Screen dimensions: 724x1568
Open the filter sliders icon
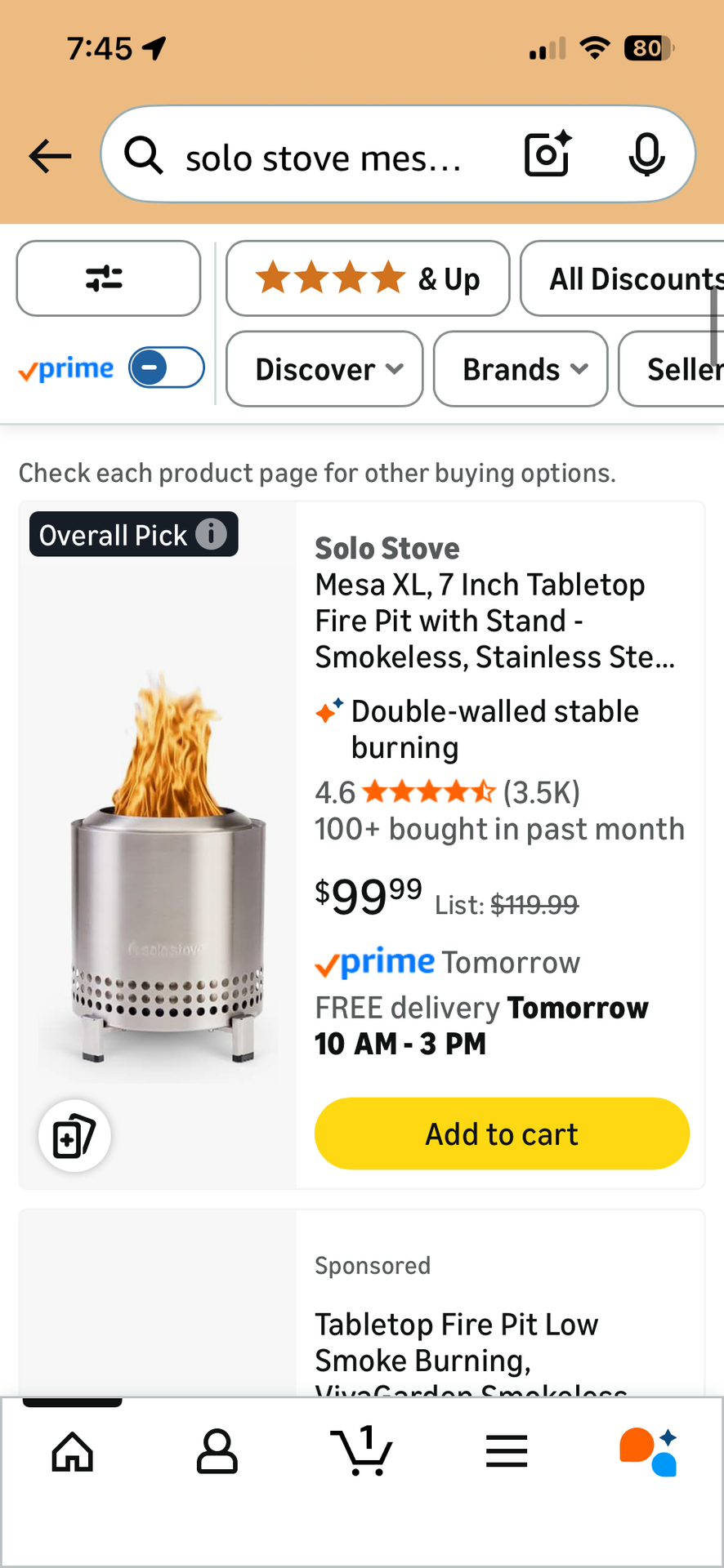pos(108,278)
